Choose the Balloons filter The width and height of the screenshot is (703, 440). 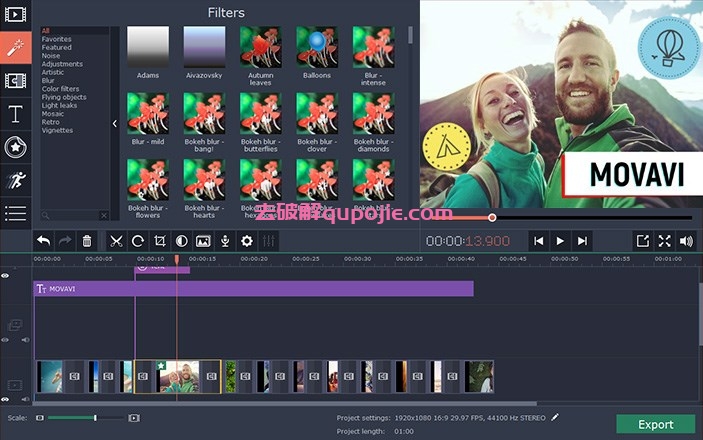(317, 47)
